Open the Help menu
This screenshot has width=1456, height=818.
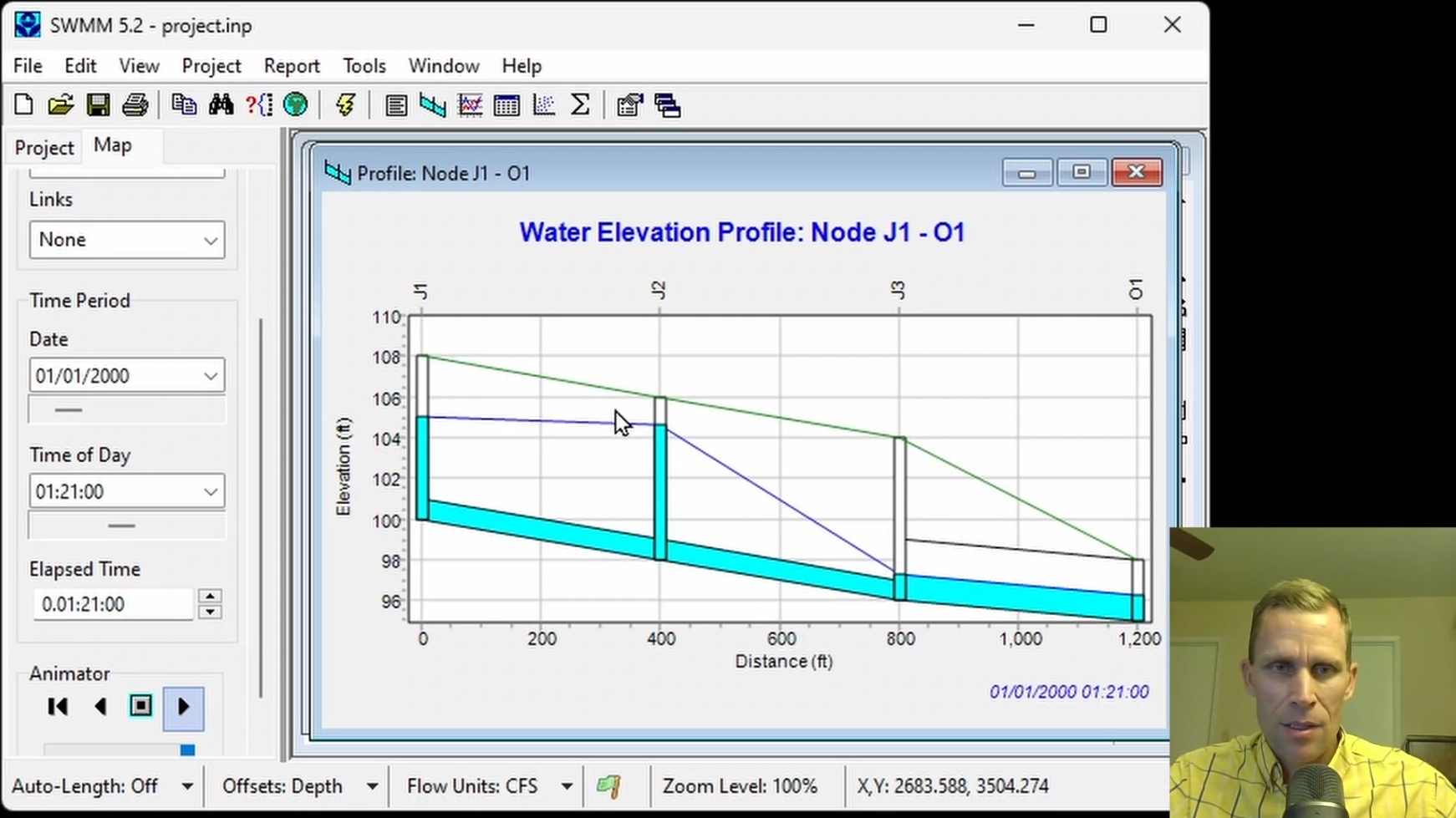(x=522, y=66)
